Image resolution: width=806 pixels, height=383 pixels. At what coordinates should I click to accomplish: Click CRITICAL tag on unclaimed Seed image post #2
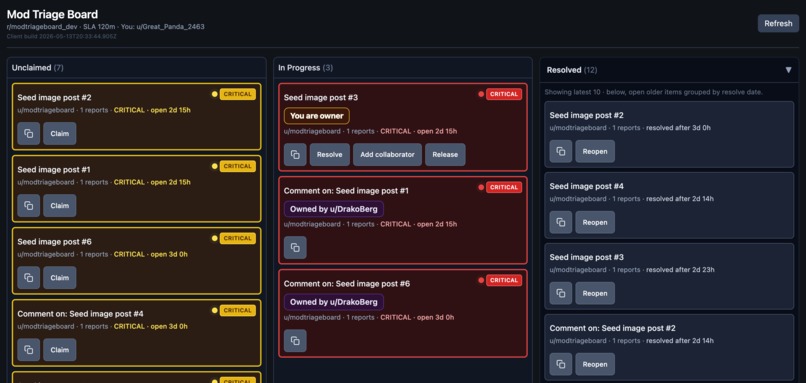pos(237,94)
